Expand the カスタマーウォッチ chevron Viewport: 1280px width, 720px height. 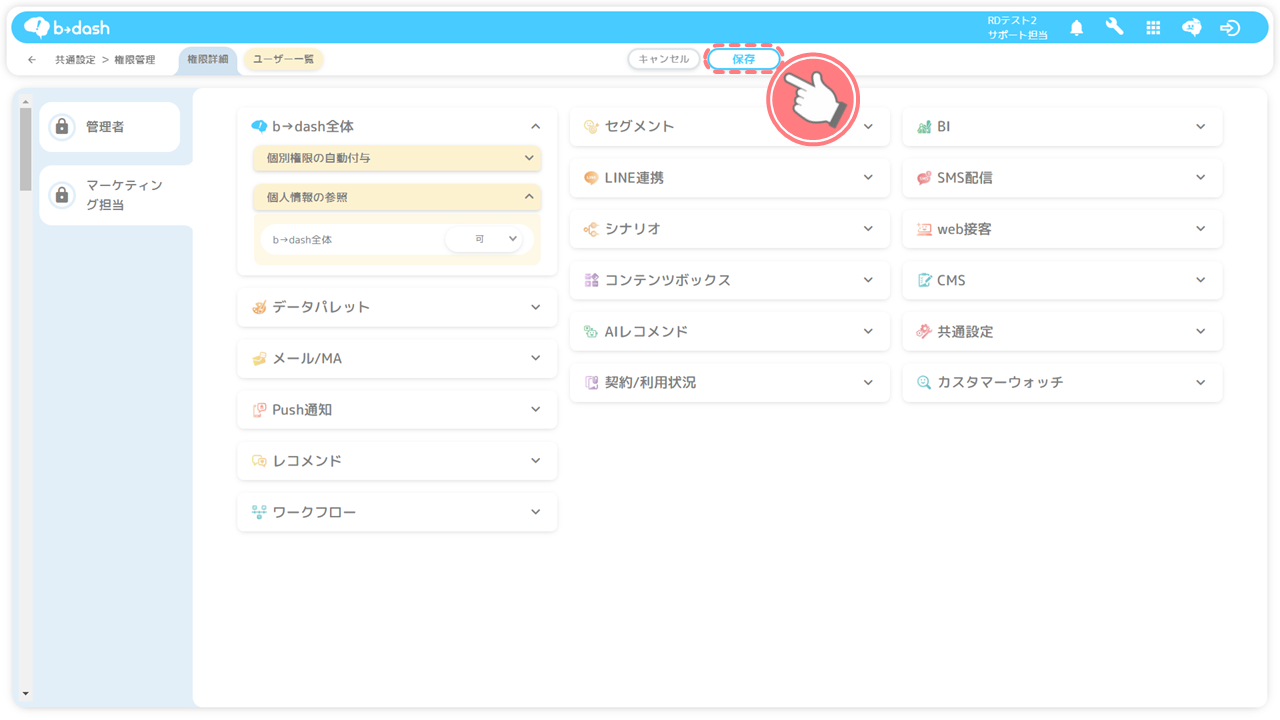coord(1200,382)
